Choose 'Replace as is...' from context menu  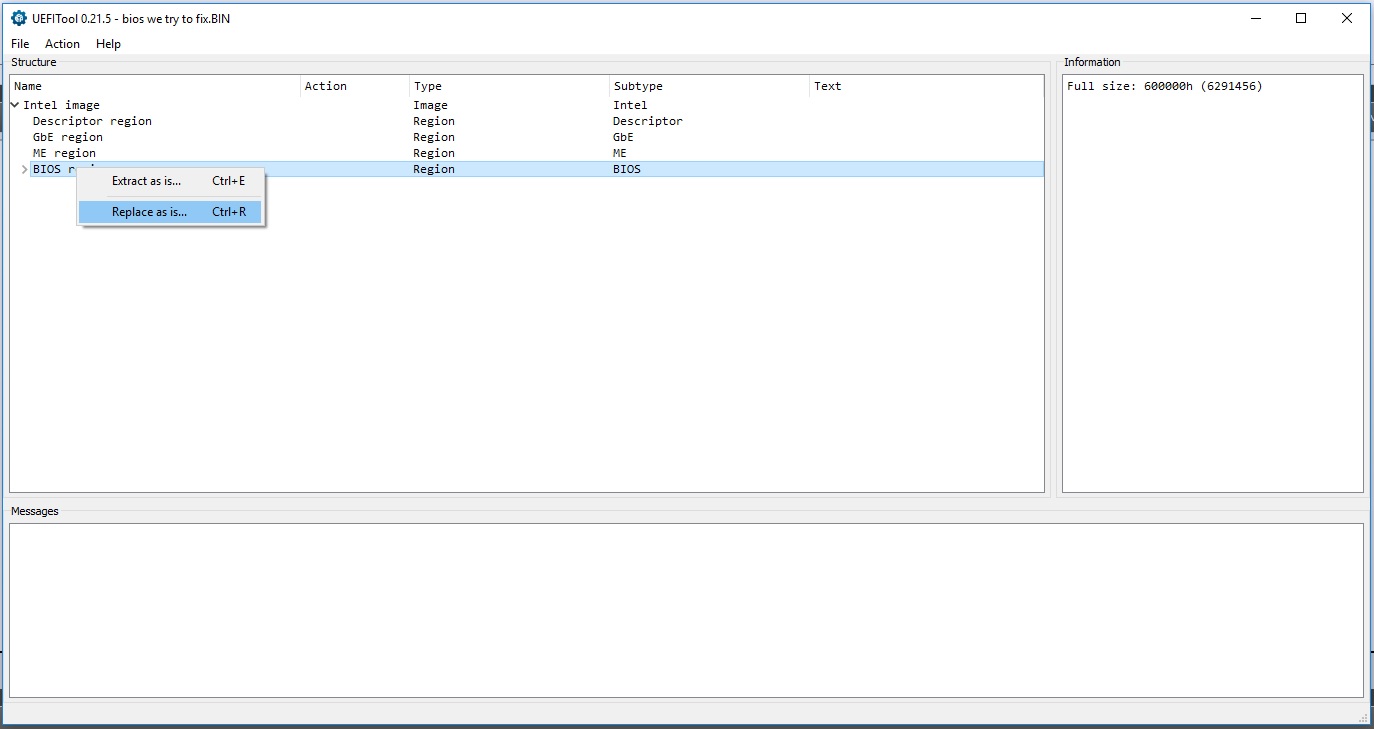click(171, 212)
